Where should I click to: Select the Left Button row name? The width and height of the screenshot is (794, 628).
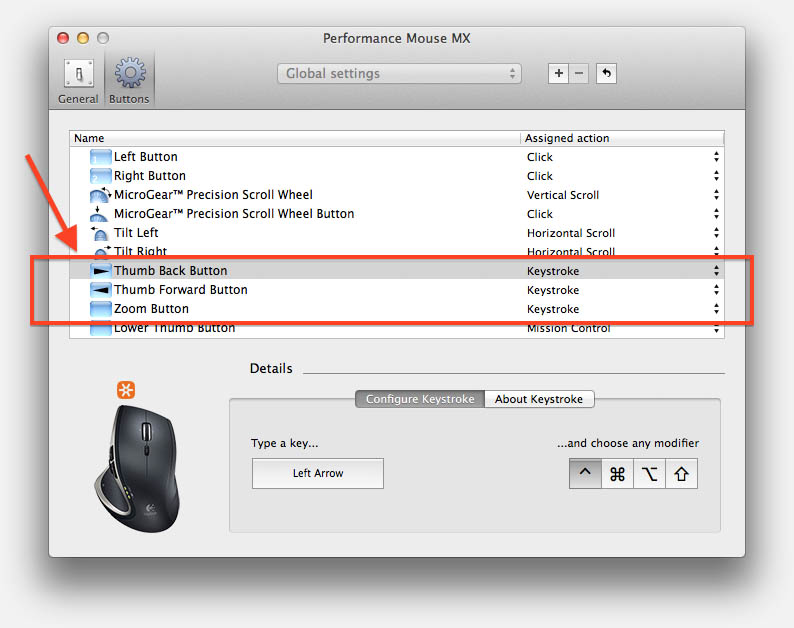(146, 157)
